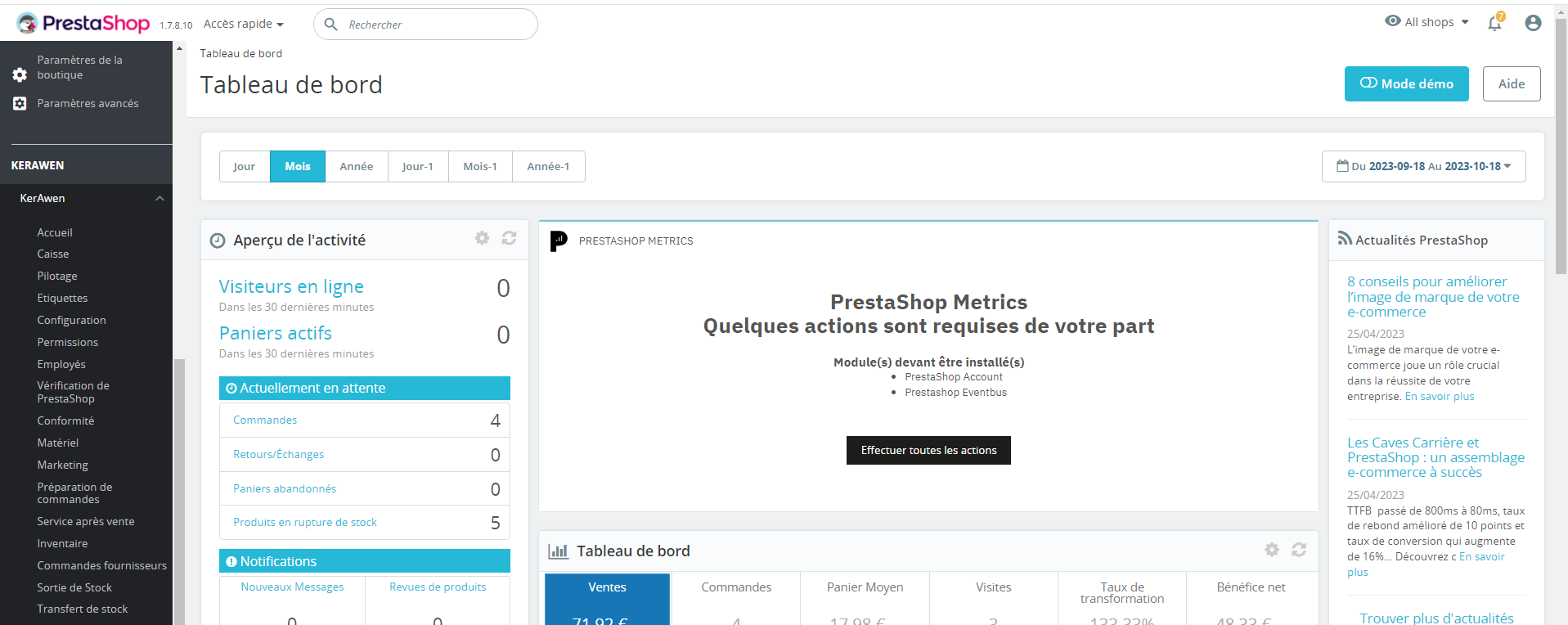Open settings gear in Tableau de bord panel
This screenshot has height=625, width=1568.
pyautogui.click(x=1272, y=550)
